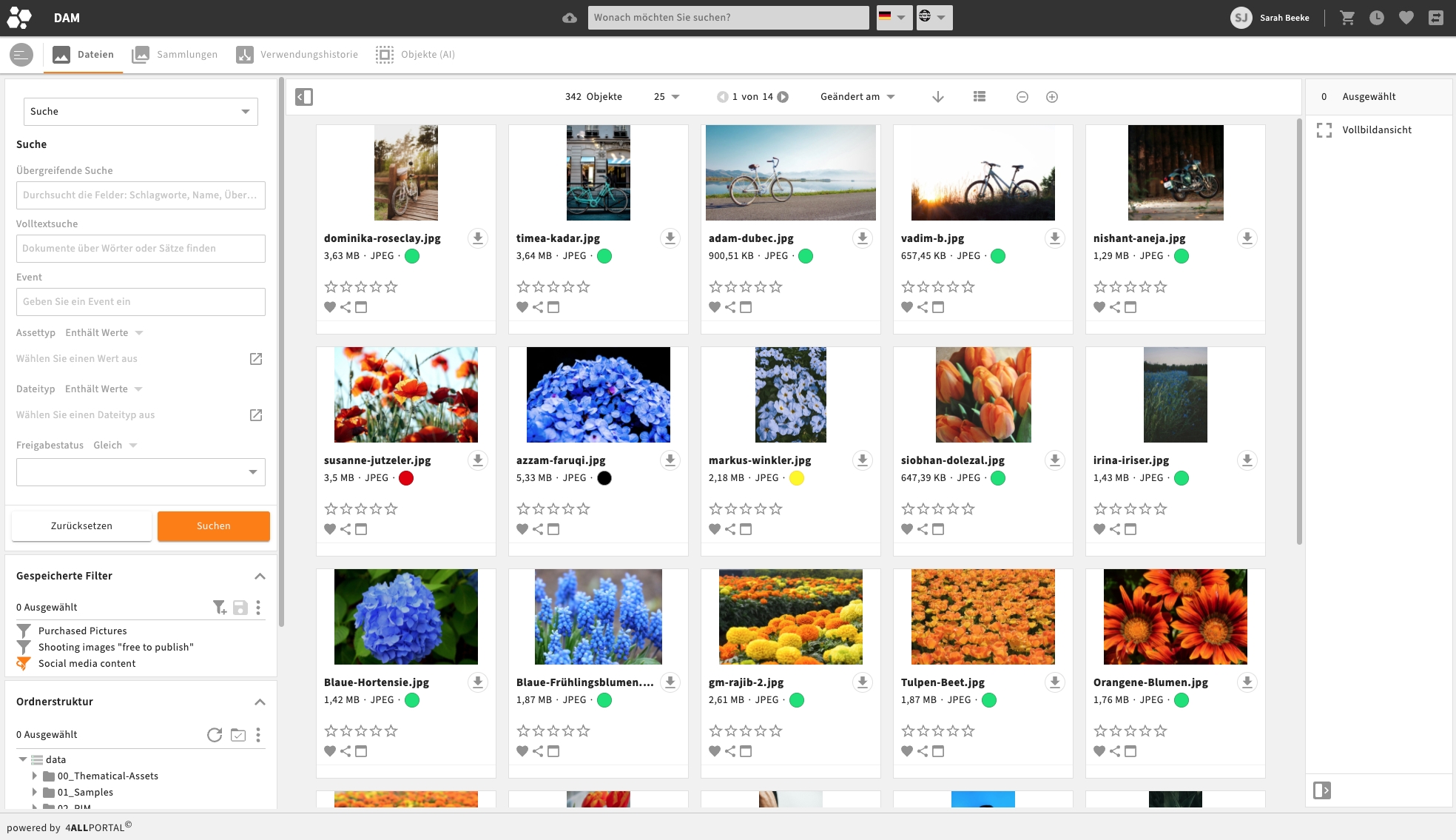1456x840 pixels.
Task: Rate vadim-b.jpg five stars
Action: click(968, 286)
